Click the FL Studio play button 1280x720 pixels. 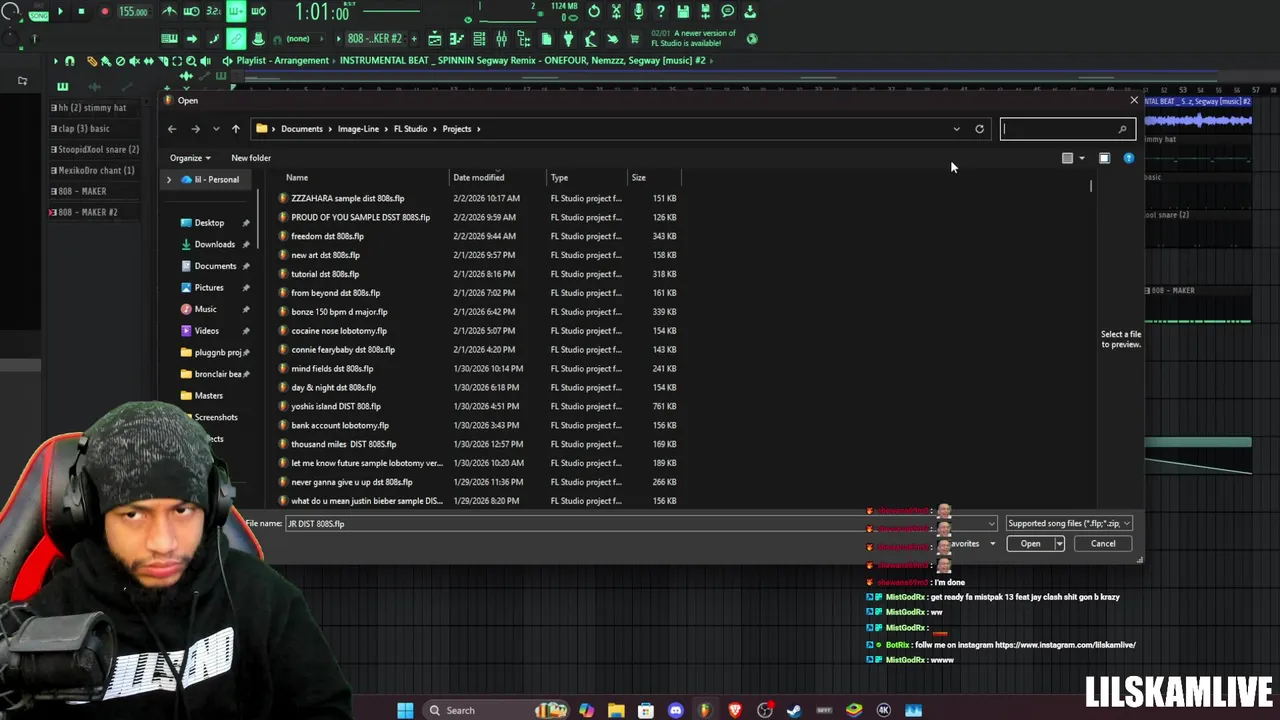tap(60, 11)
